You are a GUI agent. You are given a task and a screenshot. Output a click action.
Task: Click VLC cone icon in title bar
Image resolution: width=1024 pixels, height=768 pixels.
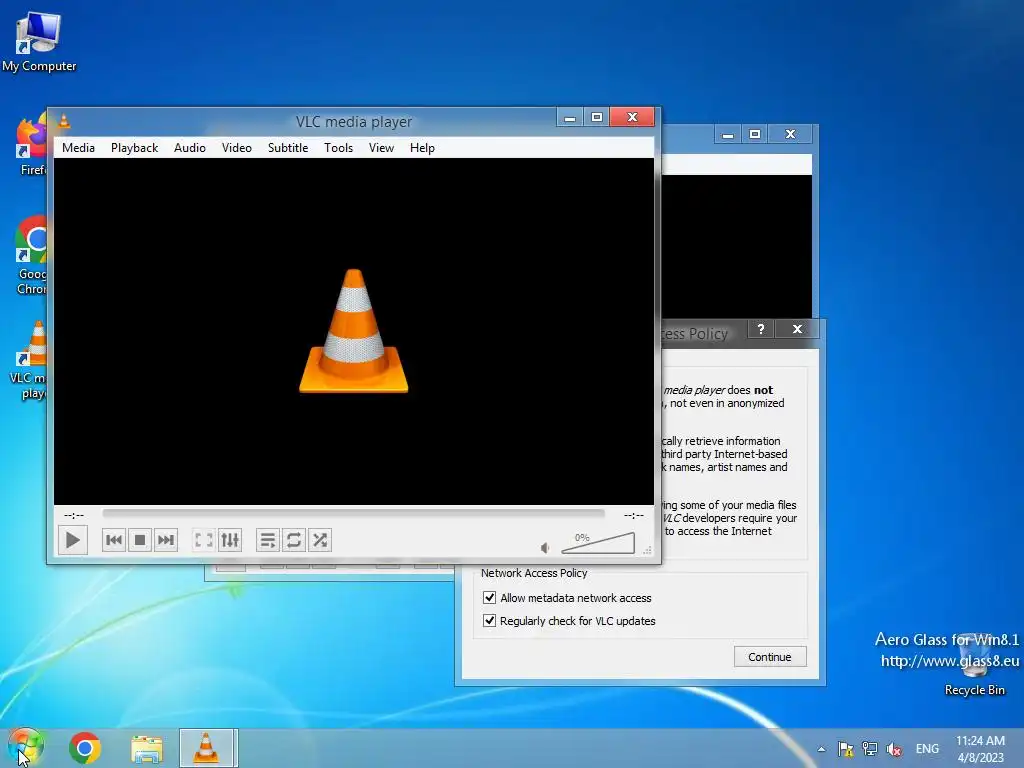[64, 121]
